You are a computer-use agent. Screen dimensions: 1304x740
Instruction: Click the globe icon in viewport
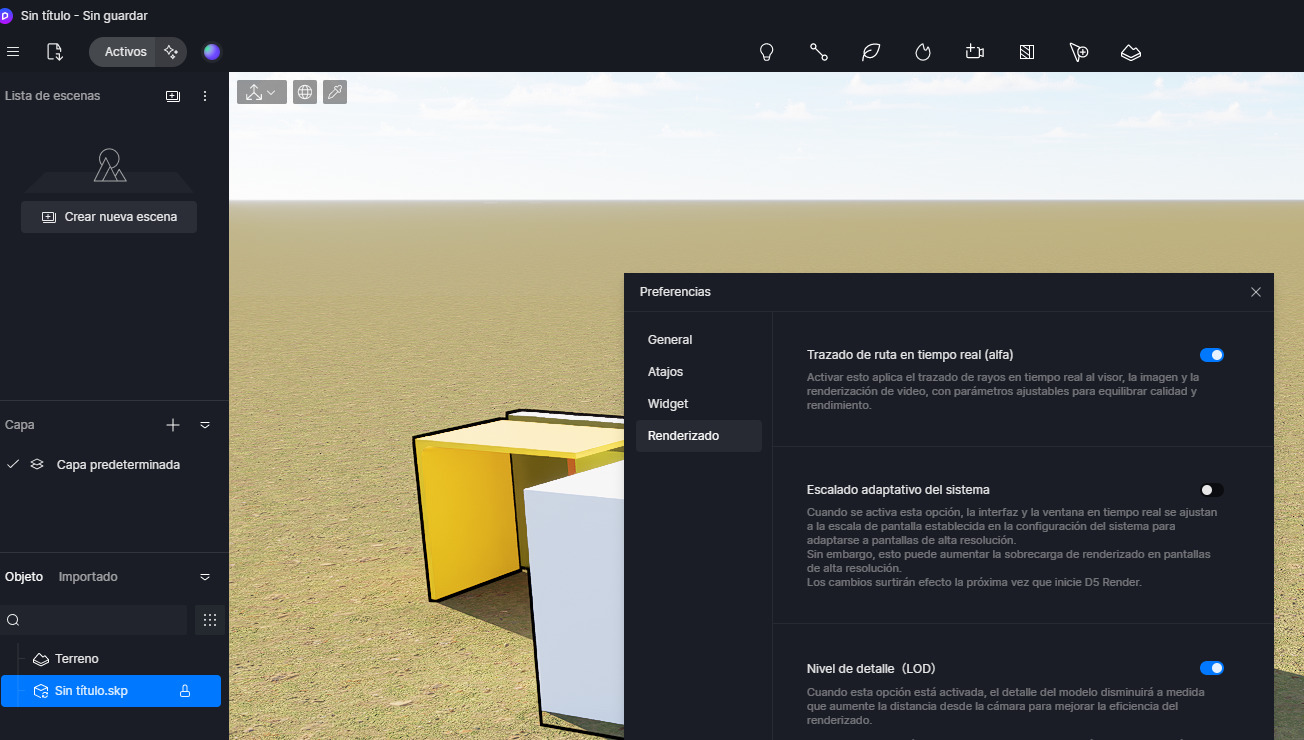pos(305,92)
